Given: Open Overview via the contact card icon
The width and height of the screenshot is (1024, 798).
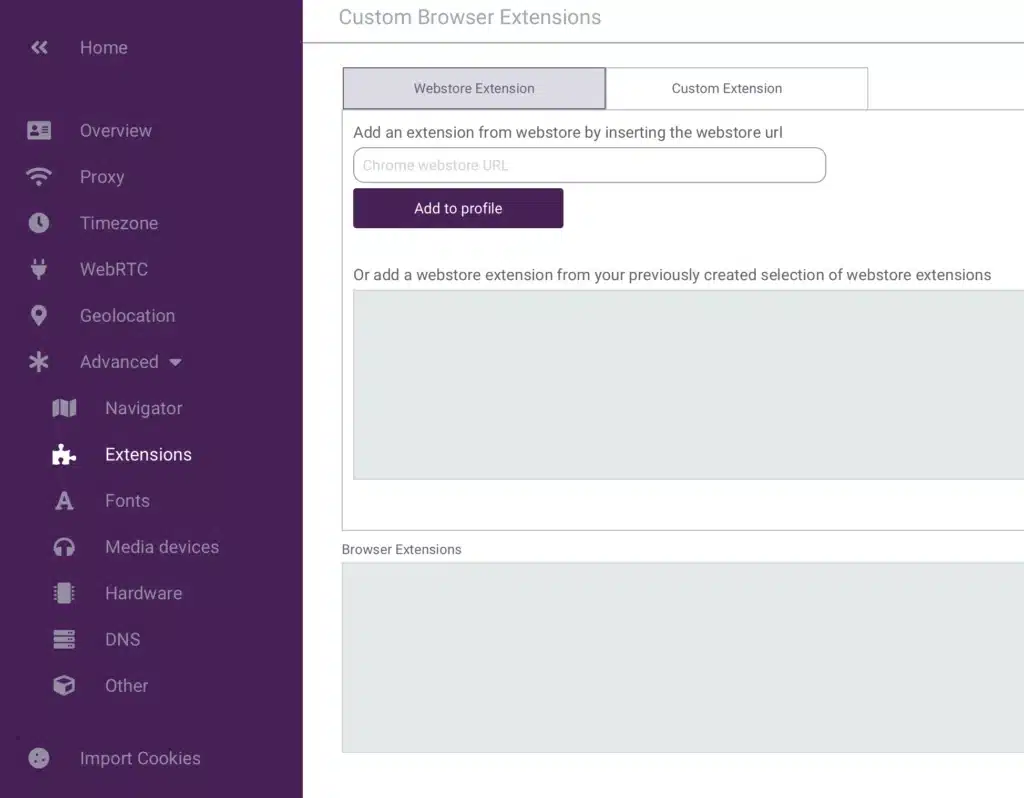Looking at the screenshot, I should pos(38,130).
